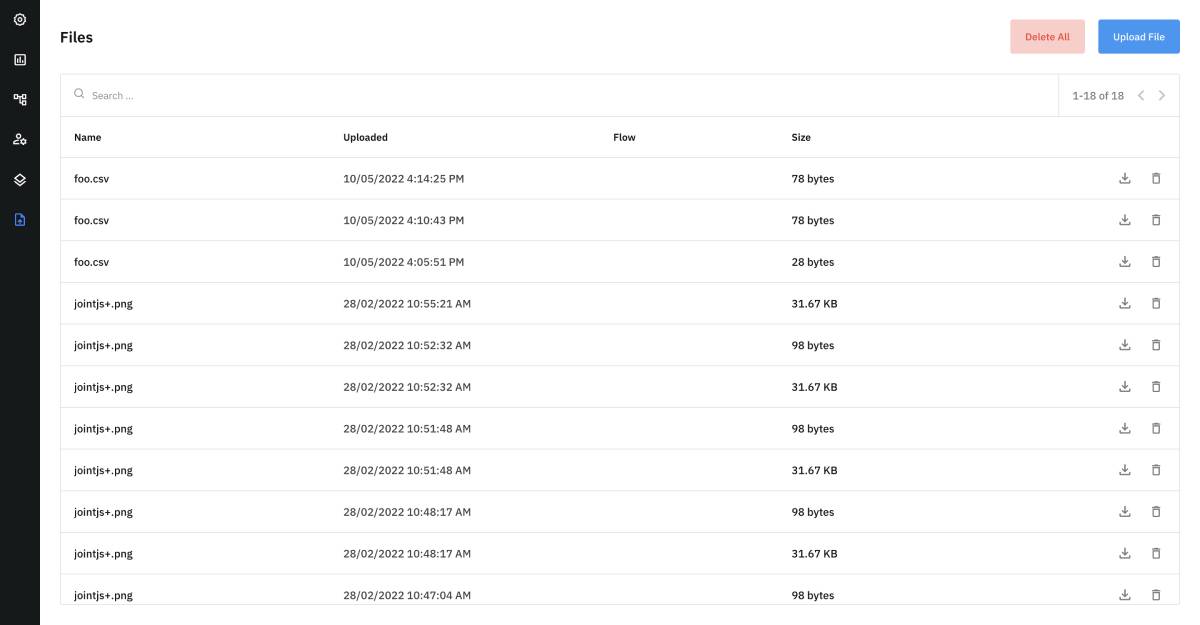Viewport: 1200px width, 625px height.
Task: Sort by the Name column header
Action: point(88,137)
